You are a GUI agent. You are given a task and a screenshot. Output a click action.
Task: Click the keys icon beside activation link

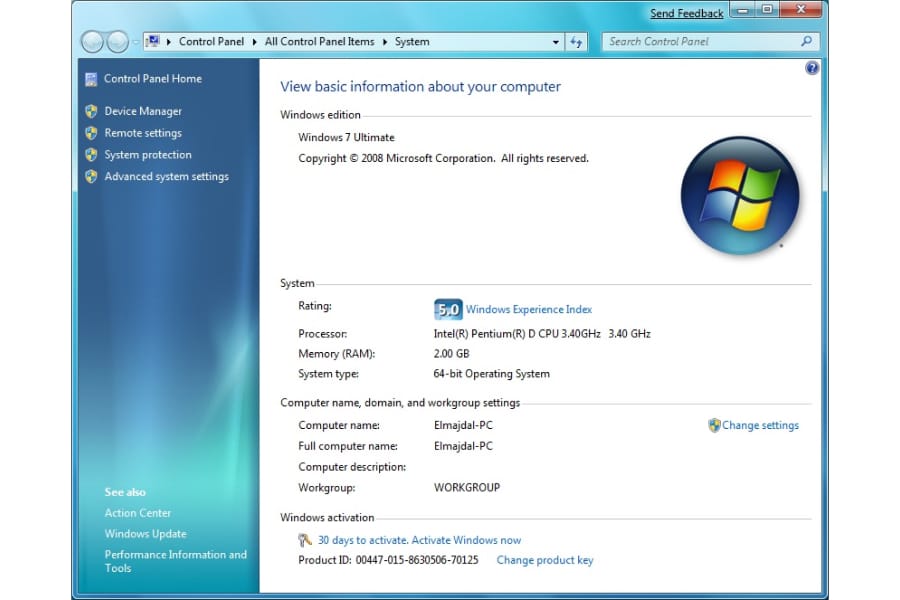click(x=305, y=540)
